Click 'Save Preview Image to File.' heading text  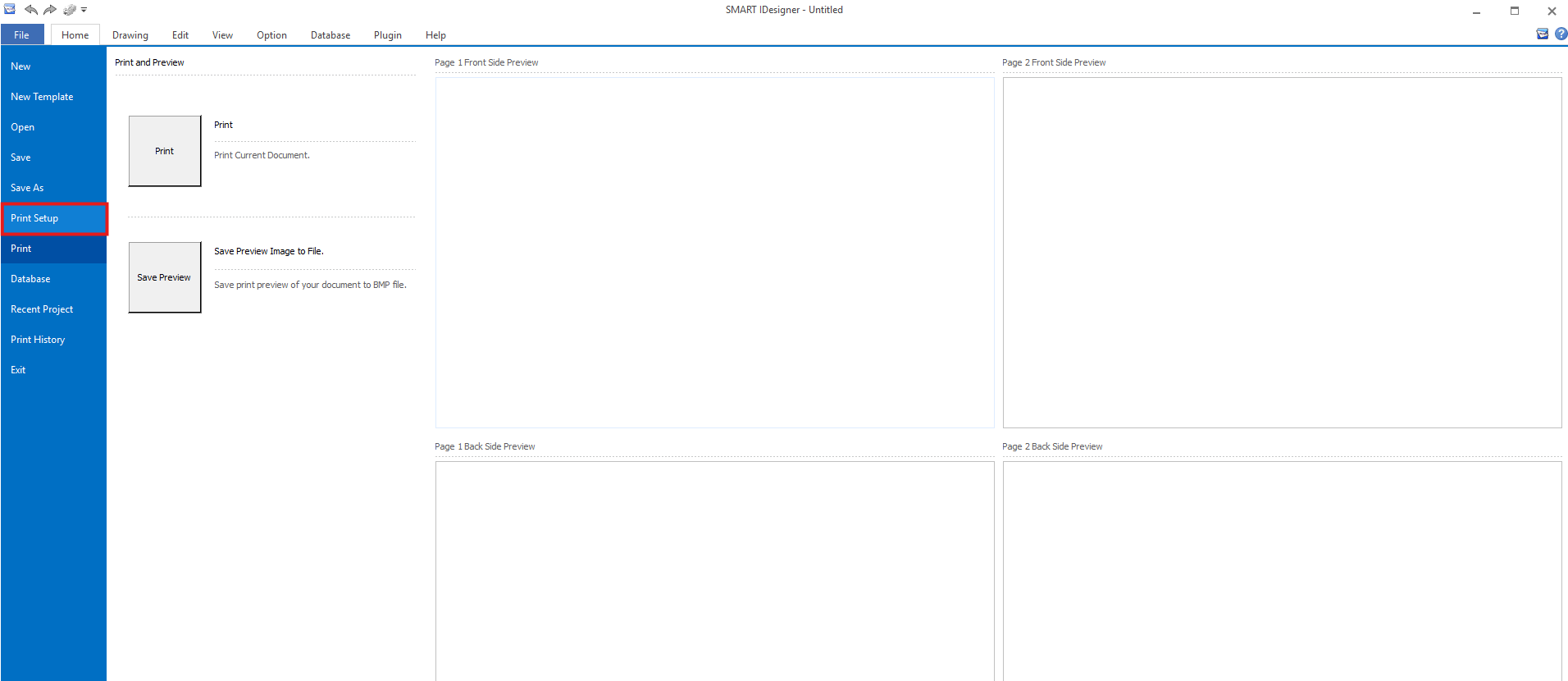[x=269, y=251]
